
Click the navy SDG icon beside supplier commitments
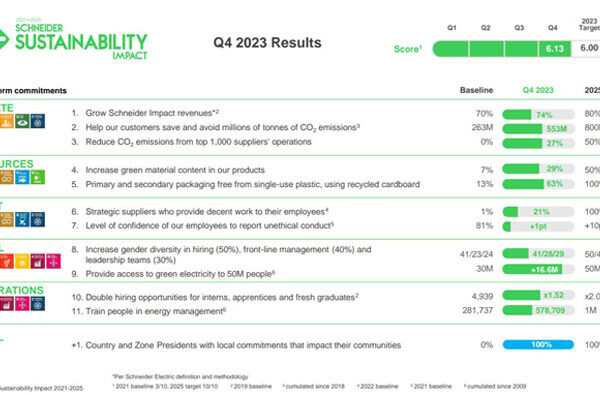coord(38,219)
